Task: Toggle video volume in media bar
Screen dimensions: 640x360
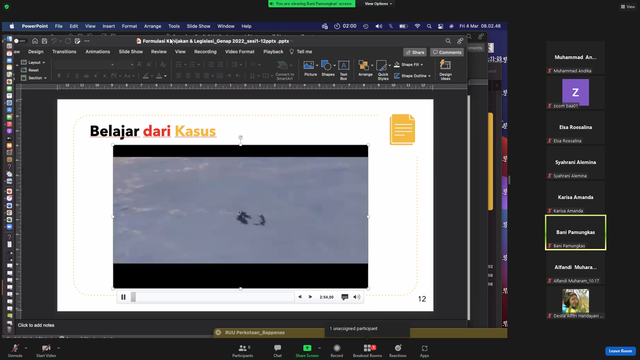Action: 356,297
